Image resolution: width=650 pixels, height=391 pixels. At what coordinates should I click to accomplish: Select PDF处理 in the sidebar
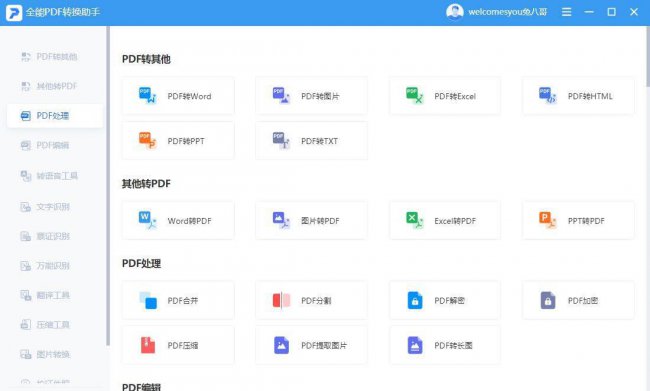tap(55, 116)
